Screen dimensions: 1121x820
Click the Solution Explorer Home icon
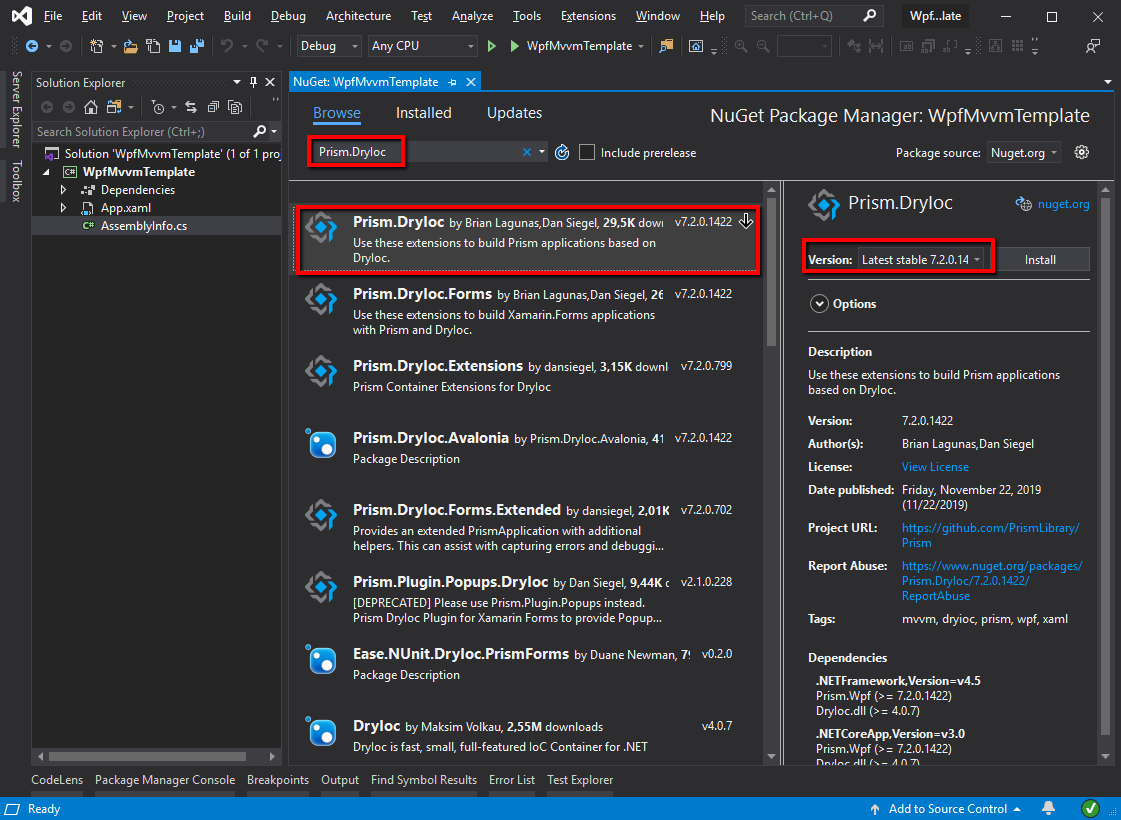coord(91,107)
